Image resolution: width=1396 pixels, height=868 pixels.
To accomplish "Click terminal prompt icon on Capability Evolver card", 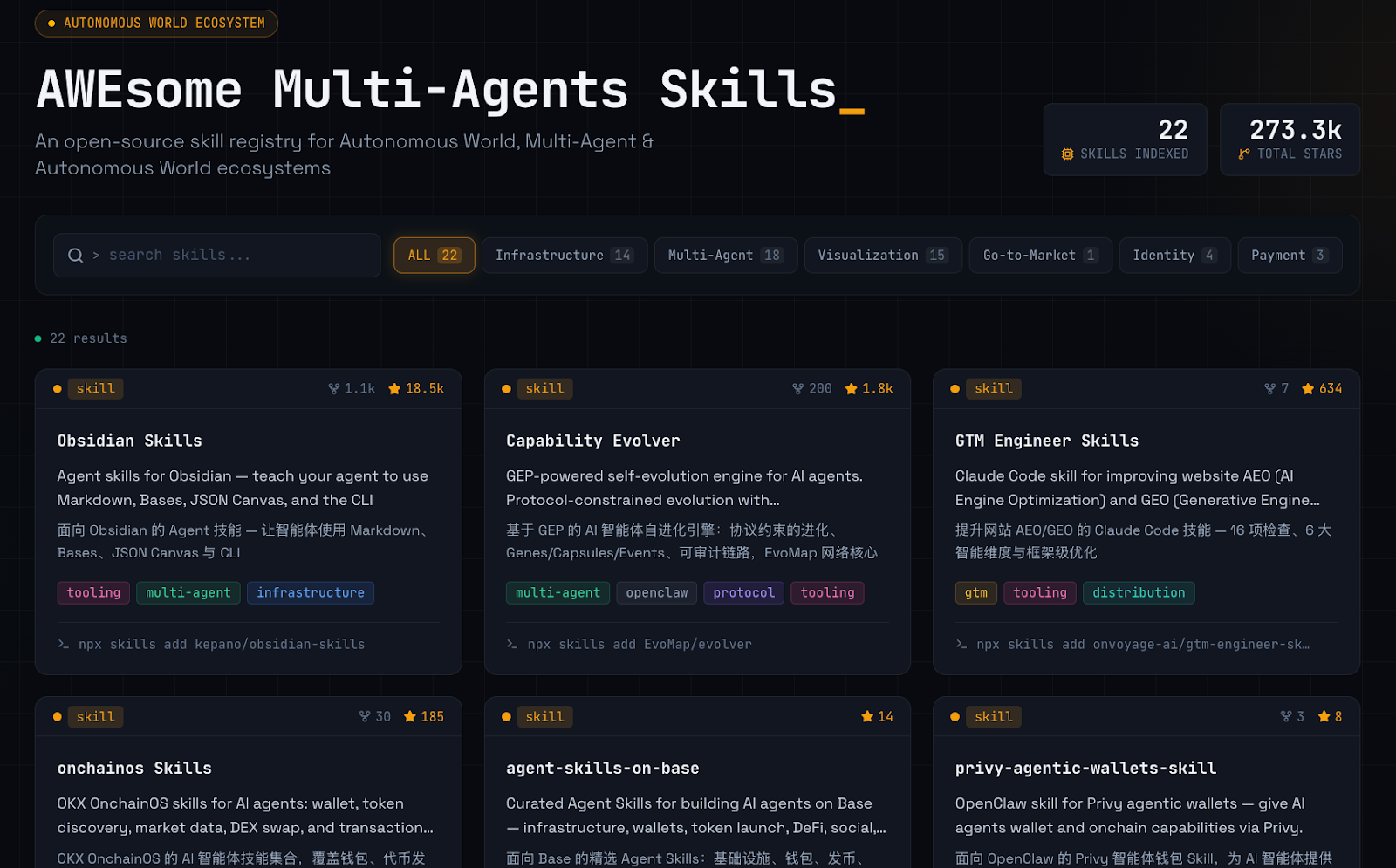I will [512, 645].
